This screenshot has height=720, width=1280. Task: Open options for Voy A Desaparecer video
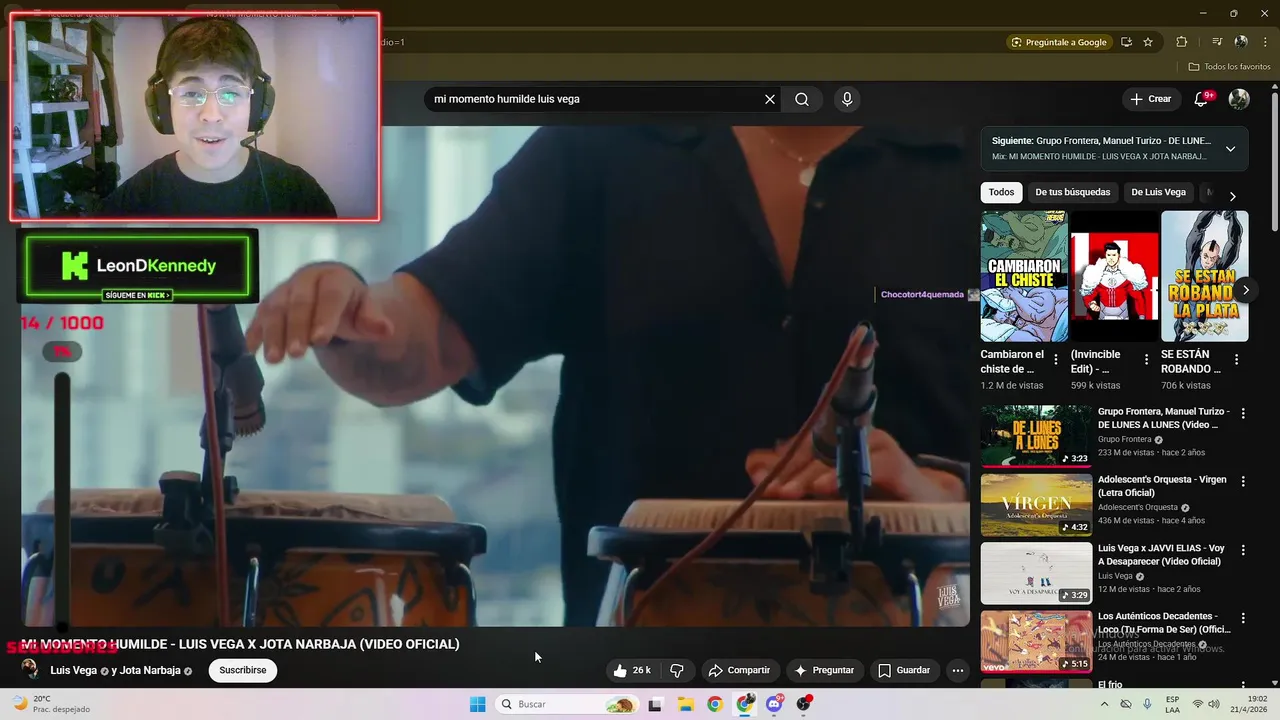1243,550
